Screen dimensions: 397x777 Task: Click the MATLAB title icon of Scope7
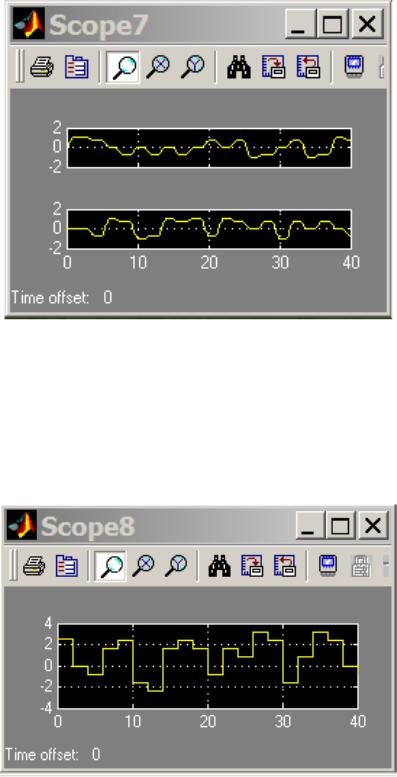[29, 24]
